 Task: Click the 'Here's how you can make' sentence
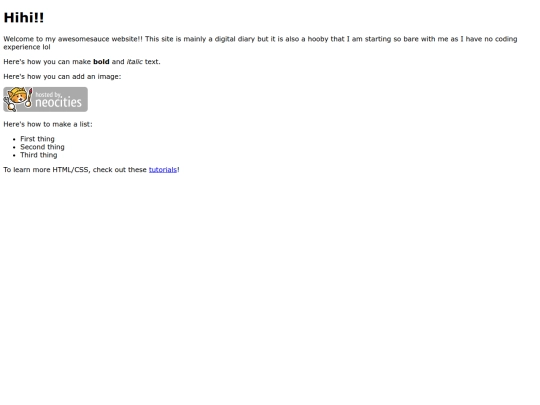click(82, 62)
